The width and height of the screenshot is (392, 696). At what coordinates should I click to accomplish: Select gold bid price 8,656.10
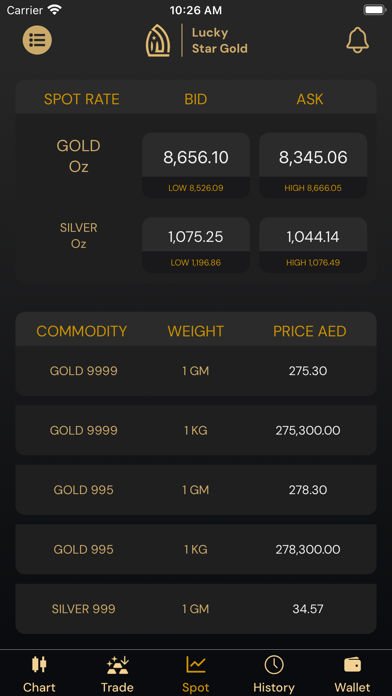pyautogui.click(x=196, y=158)
